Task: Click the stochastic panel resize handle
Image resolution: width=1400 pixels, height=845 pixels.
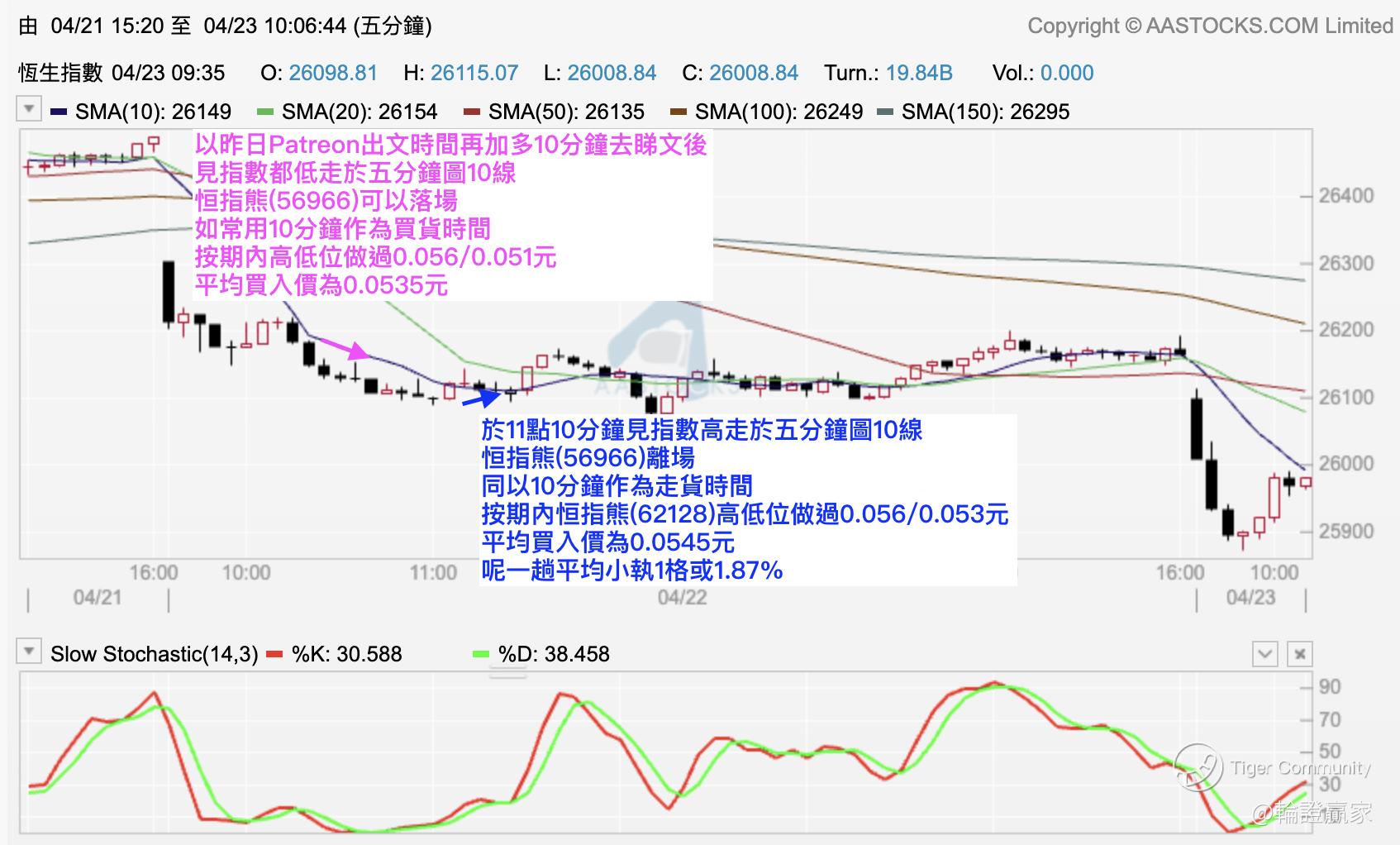Action: 507,673
